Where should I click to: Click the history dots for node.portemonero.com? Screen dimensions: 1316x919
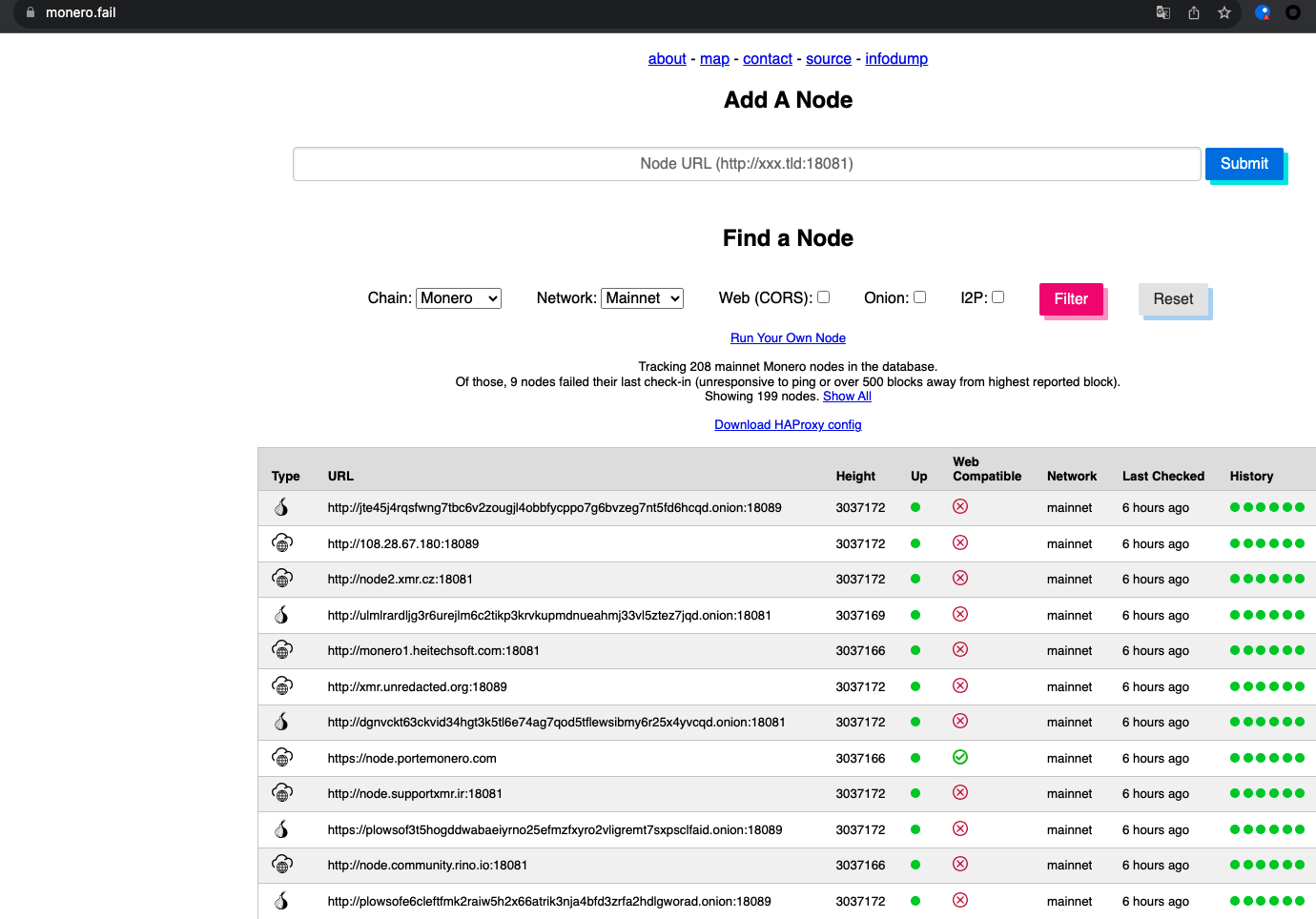1267,758
